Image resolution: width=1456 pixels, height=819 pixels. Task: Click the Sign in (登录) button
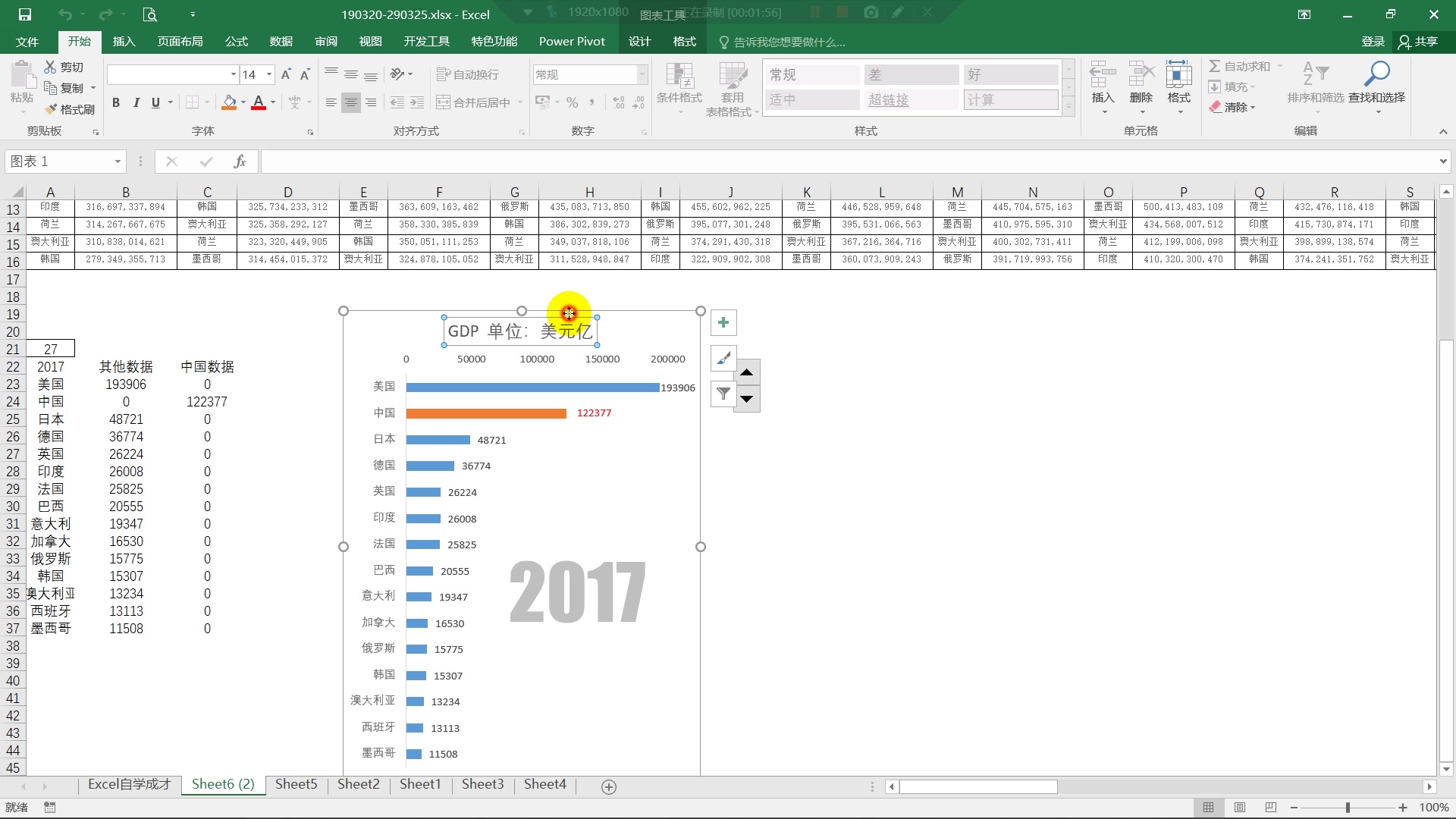(1373, 42)
